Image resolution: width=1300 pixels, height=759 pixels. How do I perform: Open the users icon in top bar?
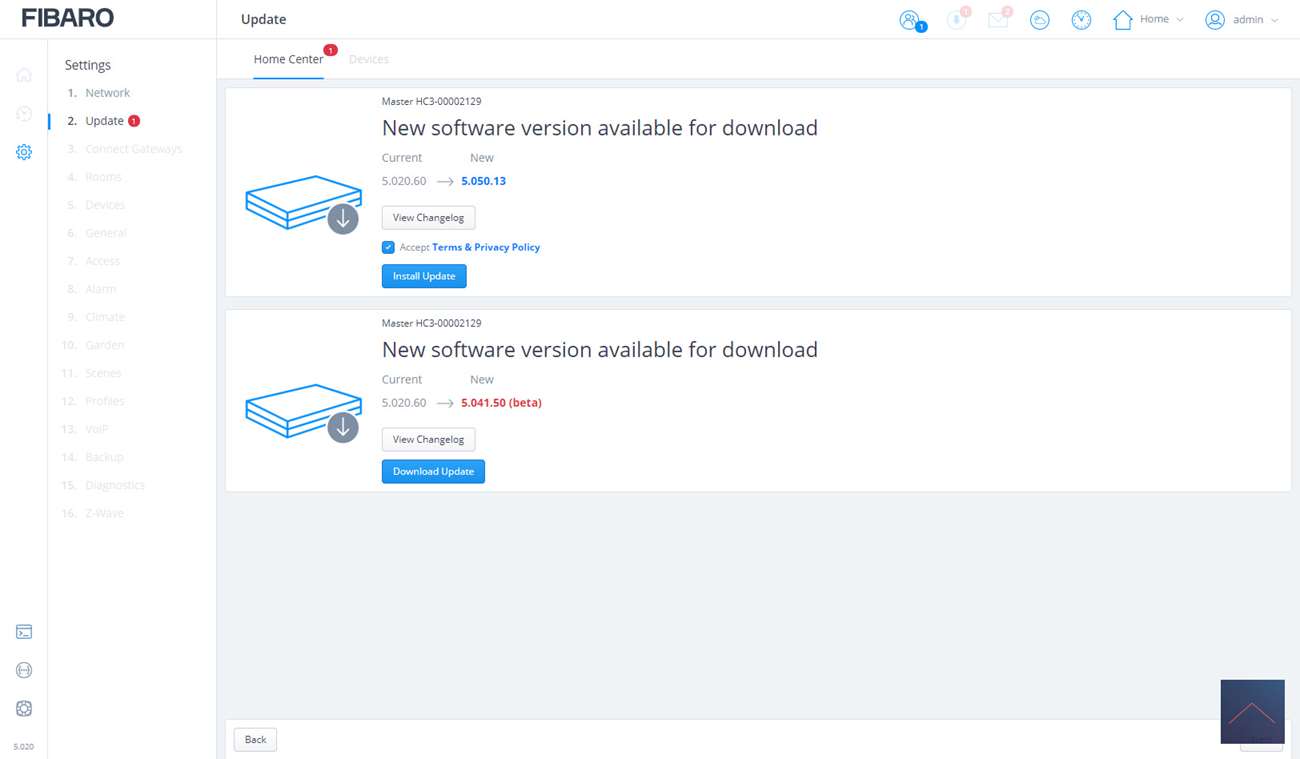[909, 20]
